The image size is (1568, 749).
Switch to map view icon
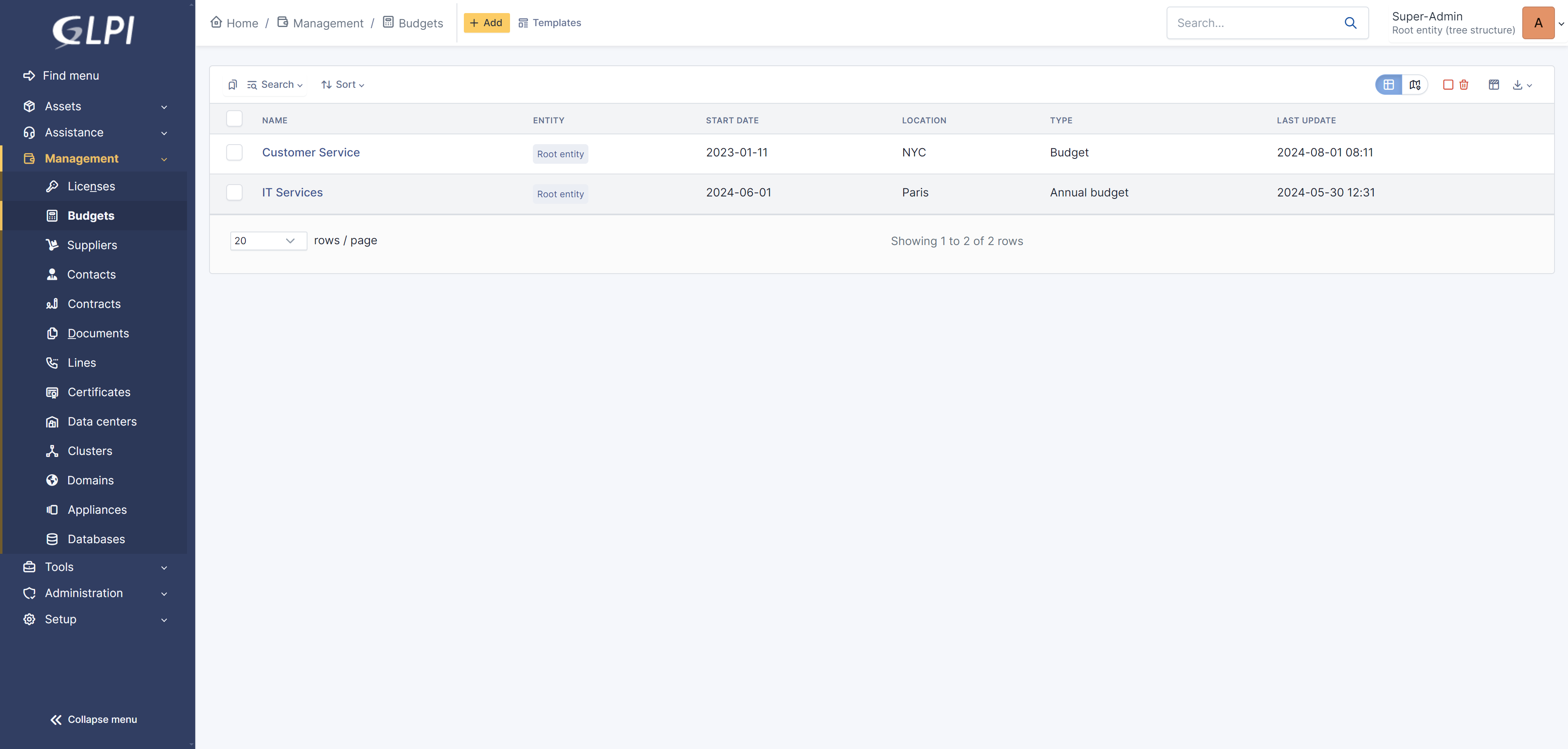coord(1414,85)
